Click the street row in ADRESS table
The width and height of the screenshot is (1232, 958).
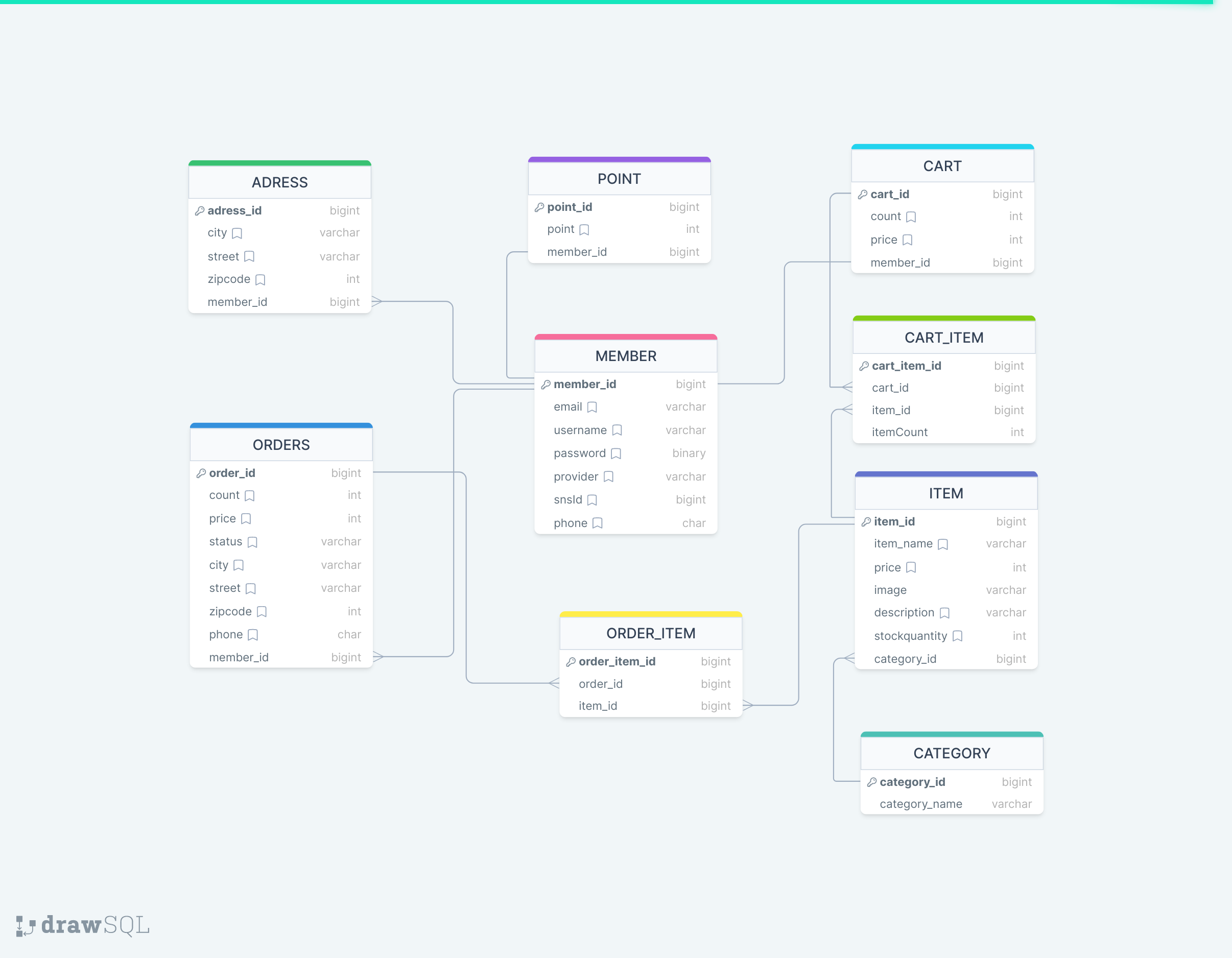tap(280, 256)
